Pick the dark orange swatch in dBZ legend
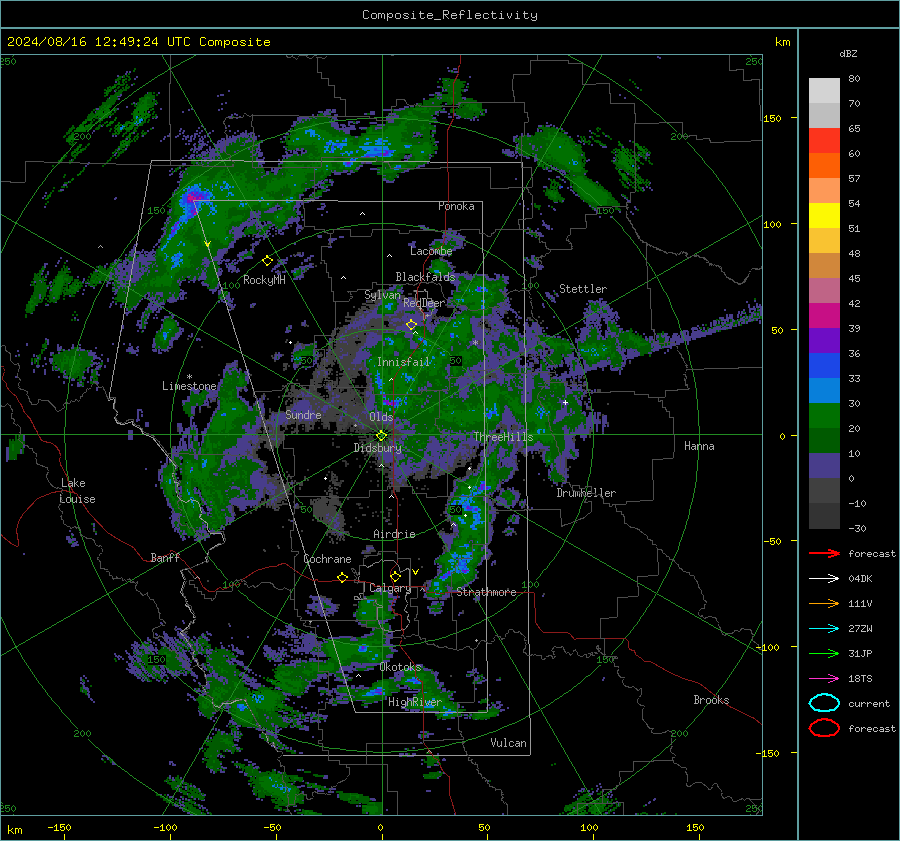This screenshot has width=900, height=841. point(824,165)
